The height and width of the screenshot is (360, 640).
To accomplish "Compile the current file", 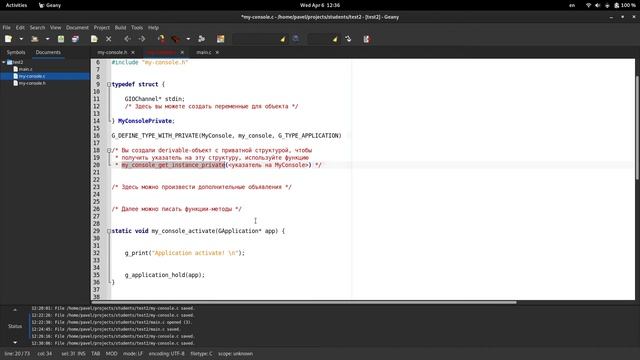I will [162, 39].
